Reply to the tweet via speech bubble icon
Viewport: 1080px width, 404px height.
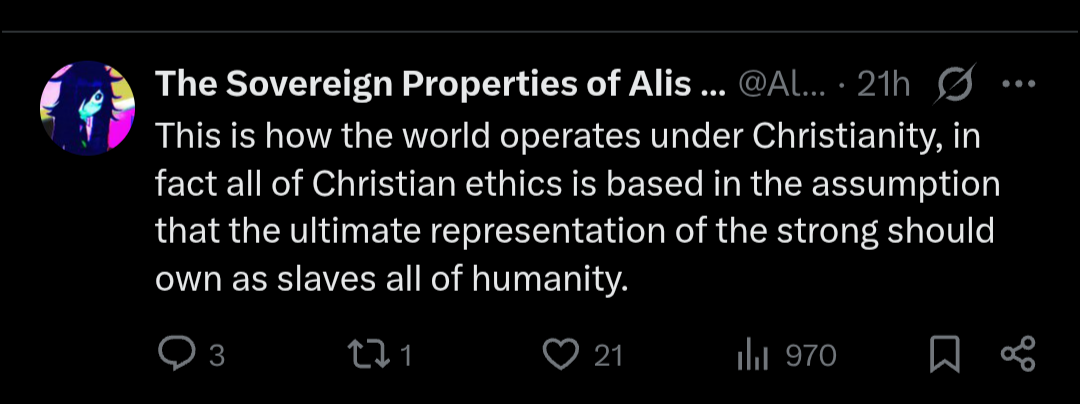coord(176,355)
